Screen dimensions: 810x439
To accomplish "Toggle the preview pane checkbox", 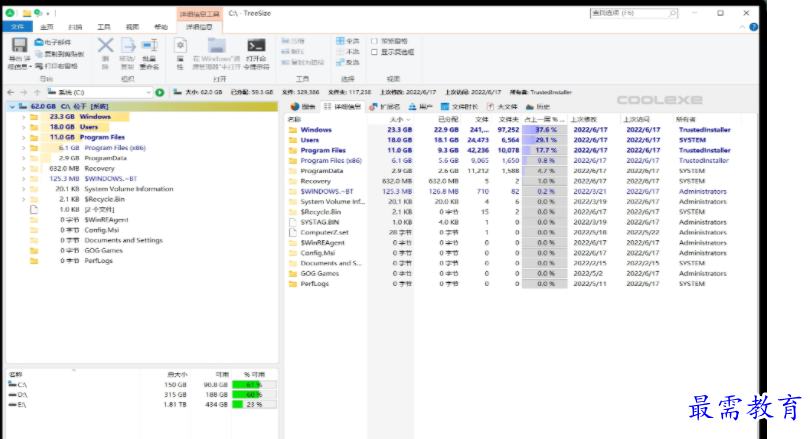I will 374,41.
